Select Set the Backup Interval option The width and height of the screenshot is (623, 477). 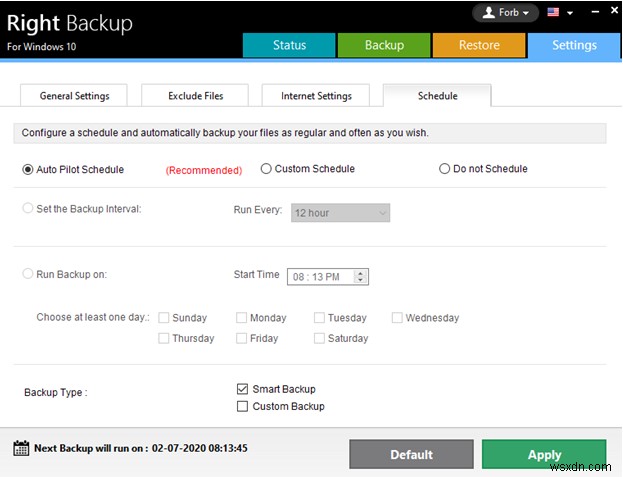click(x=27, y=209)
